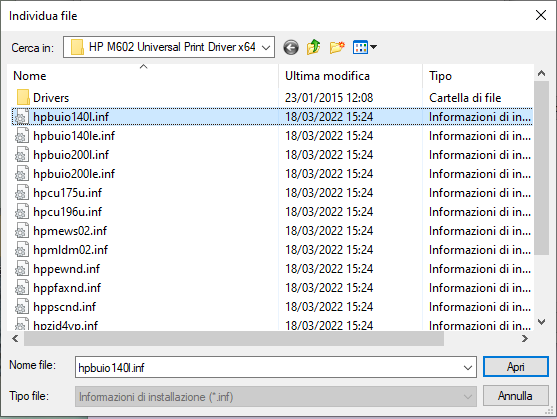This screenshot has width=557, height=419.
Task: Click the Annulla button
Action: point(515,396)
